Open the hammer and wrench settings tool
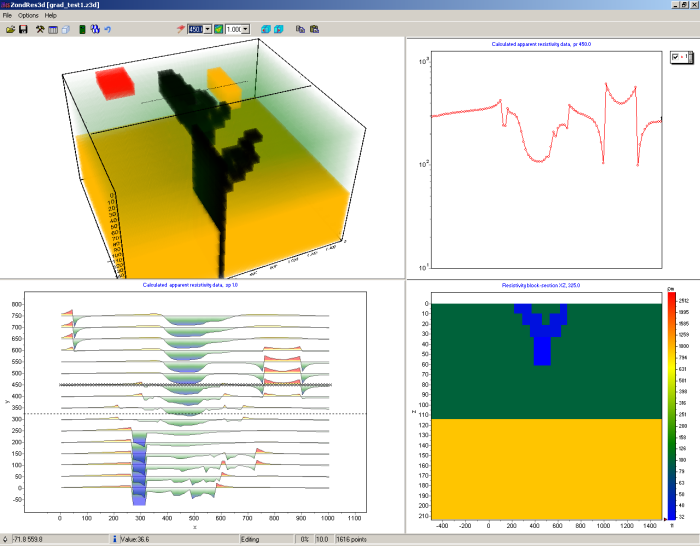Screen dimensions: 700x546 (x=40, y=30)
